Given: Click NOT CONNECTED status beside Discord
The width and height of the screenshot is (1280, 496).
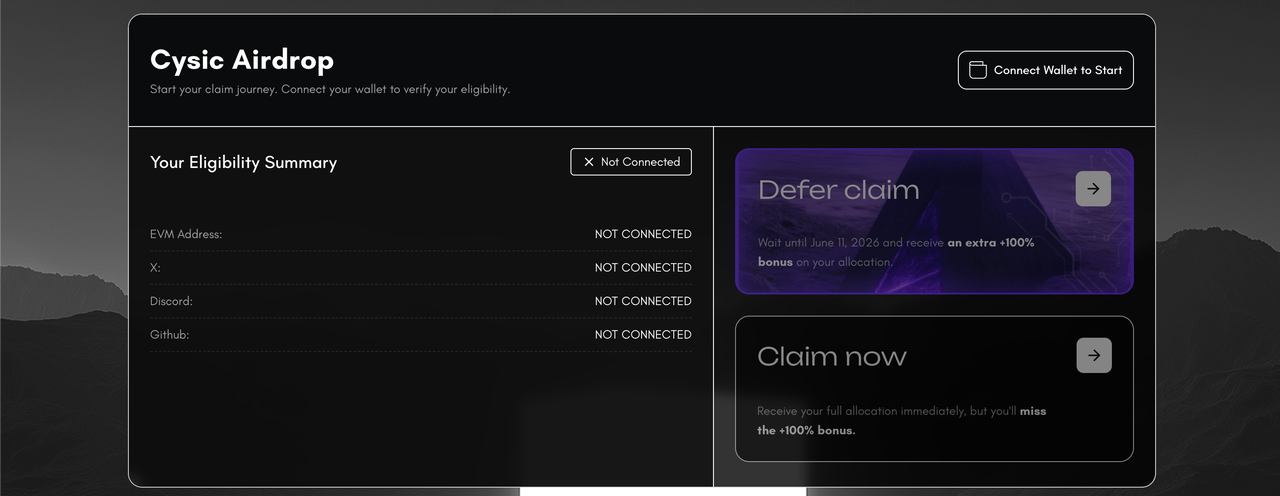Looking at the screenshot, I should pyautogui.click(x=643, y=301).
